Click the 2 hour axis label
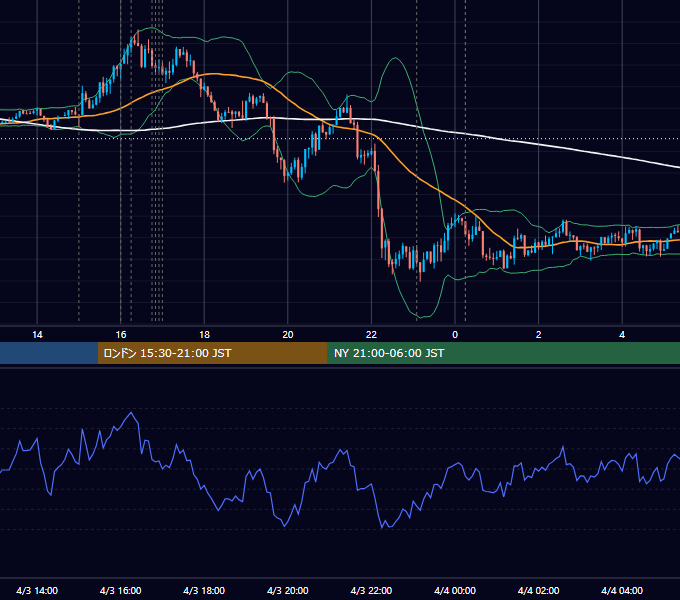The height and width of the screenshot is (600, 680). coord(539,335)
